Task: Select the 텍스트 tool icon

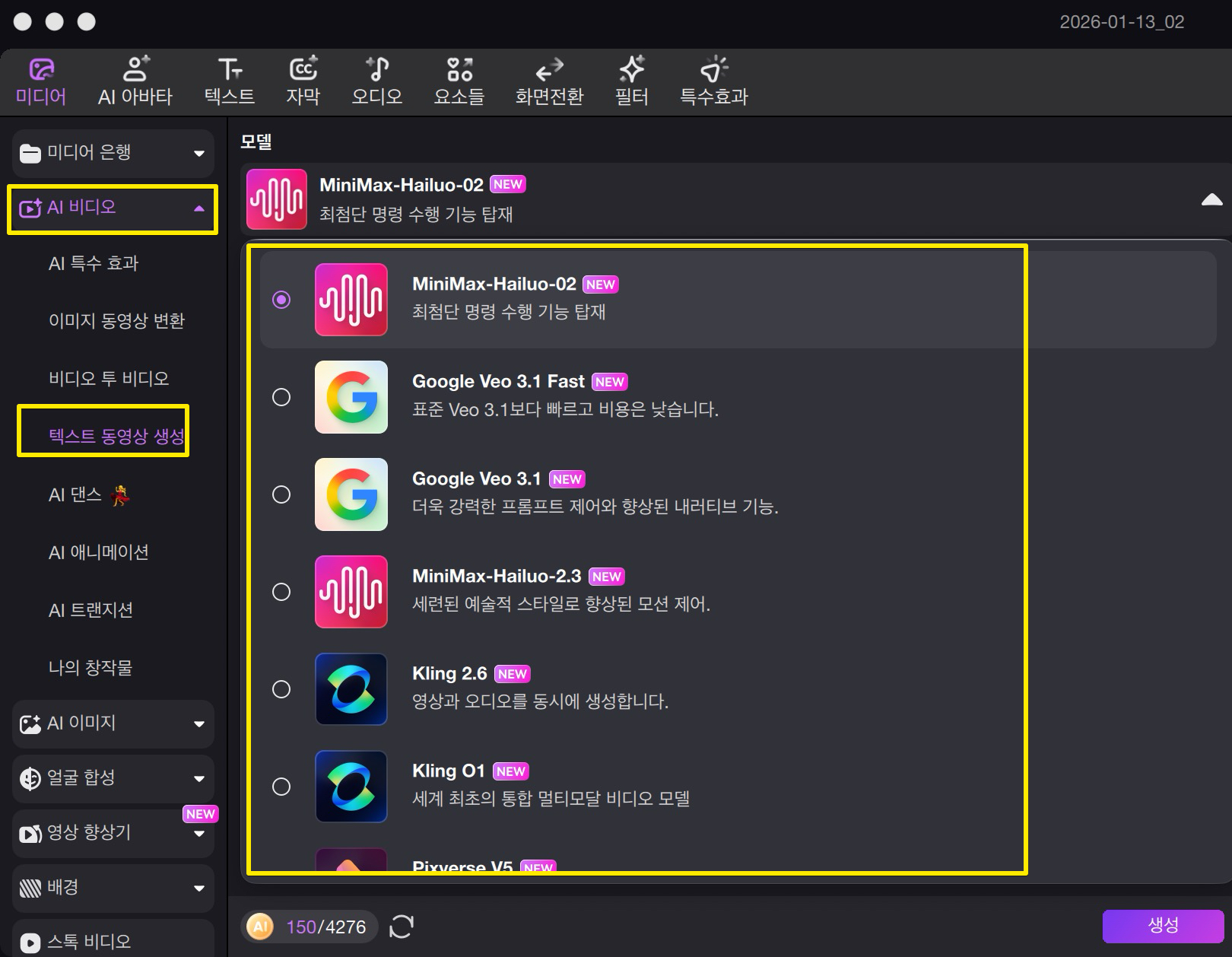Action: click(230, 69)
